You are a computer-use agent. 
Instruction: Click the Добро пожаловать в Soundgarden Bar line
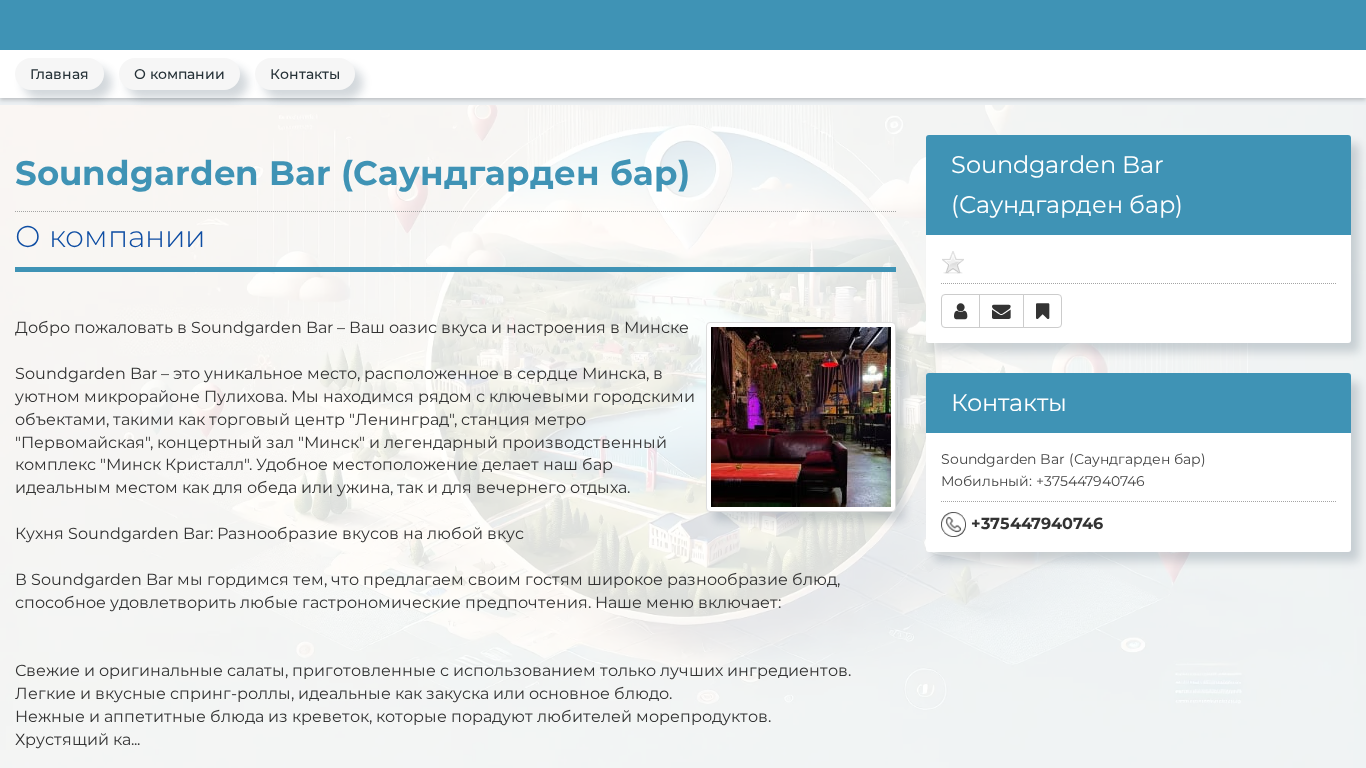[352, 328]
